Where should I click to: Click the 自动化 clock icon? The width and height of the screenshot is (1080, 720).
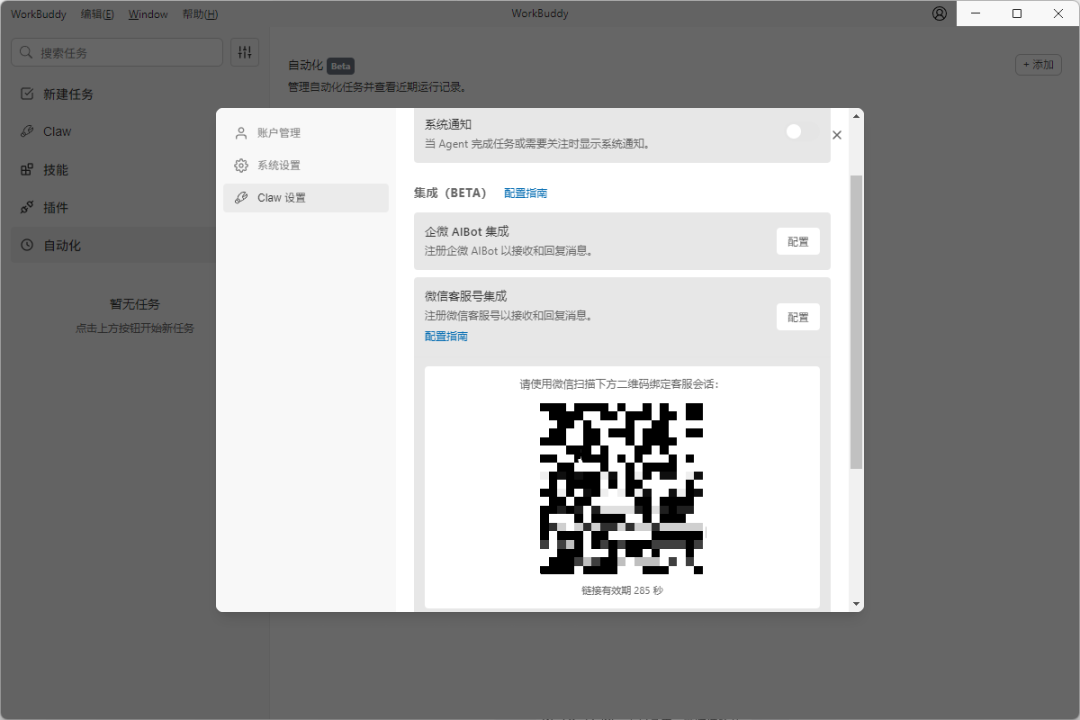pos(27,245)
